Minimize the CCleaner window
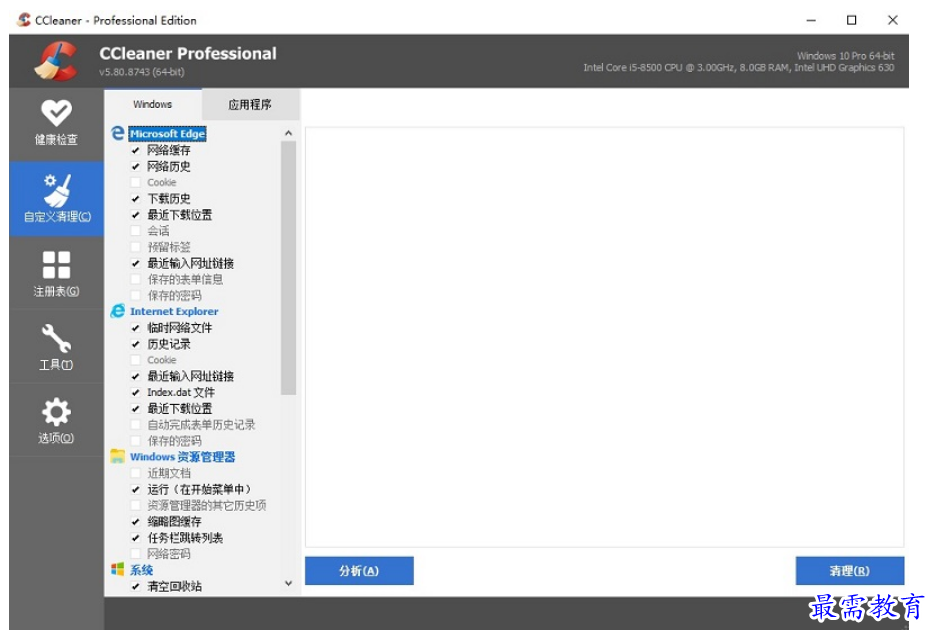This screenshot has height=638, width=933. pos(811,20)
